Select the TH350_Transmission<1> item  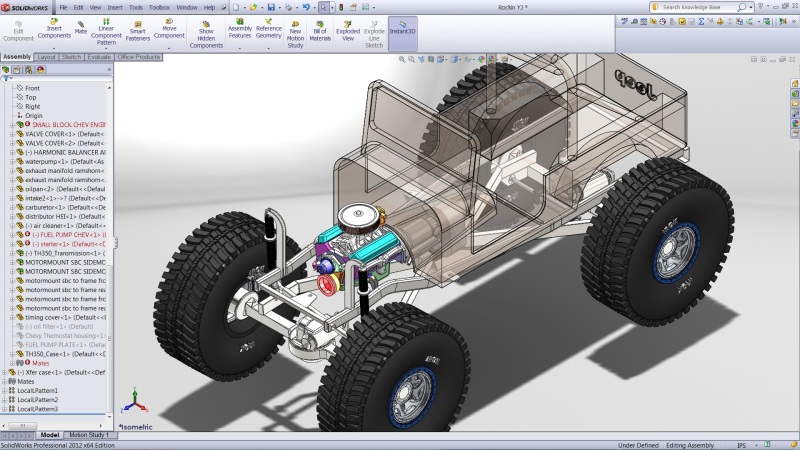[x=64, y=253]
